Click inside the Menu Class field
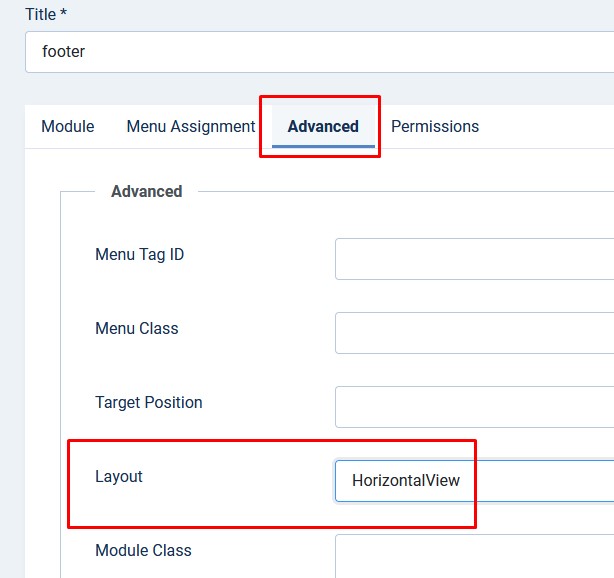The height and width of the screenshot is (578, 614). [x=475, y=333]
